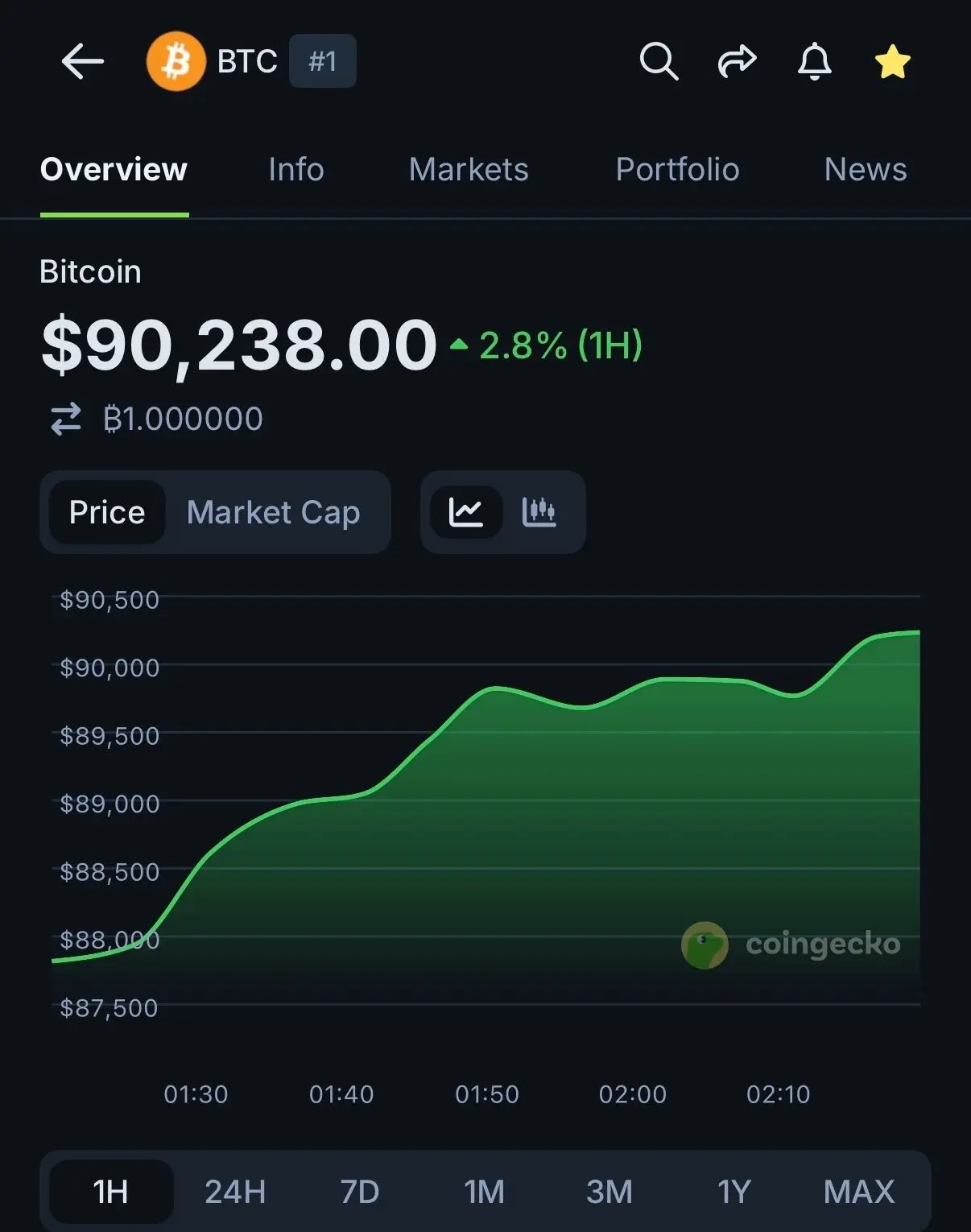Select the line chart view
971x1232 pixels.
click(466, 512)
